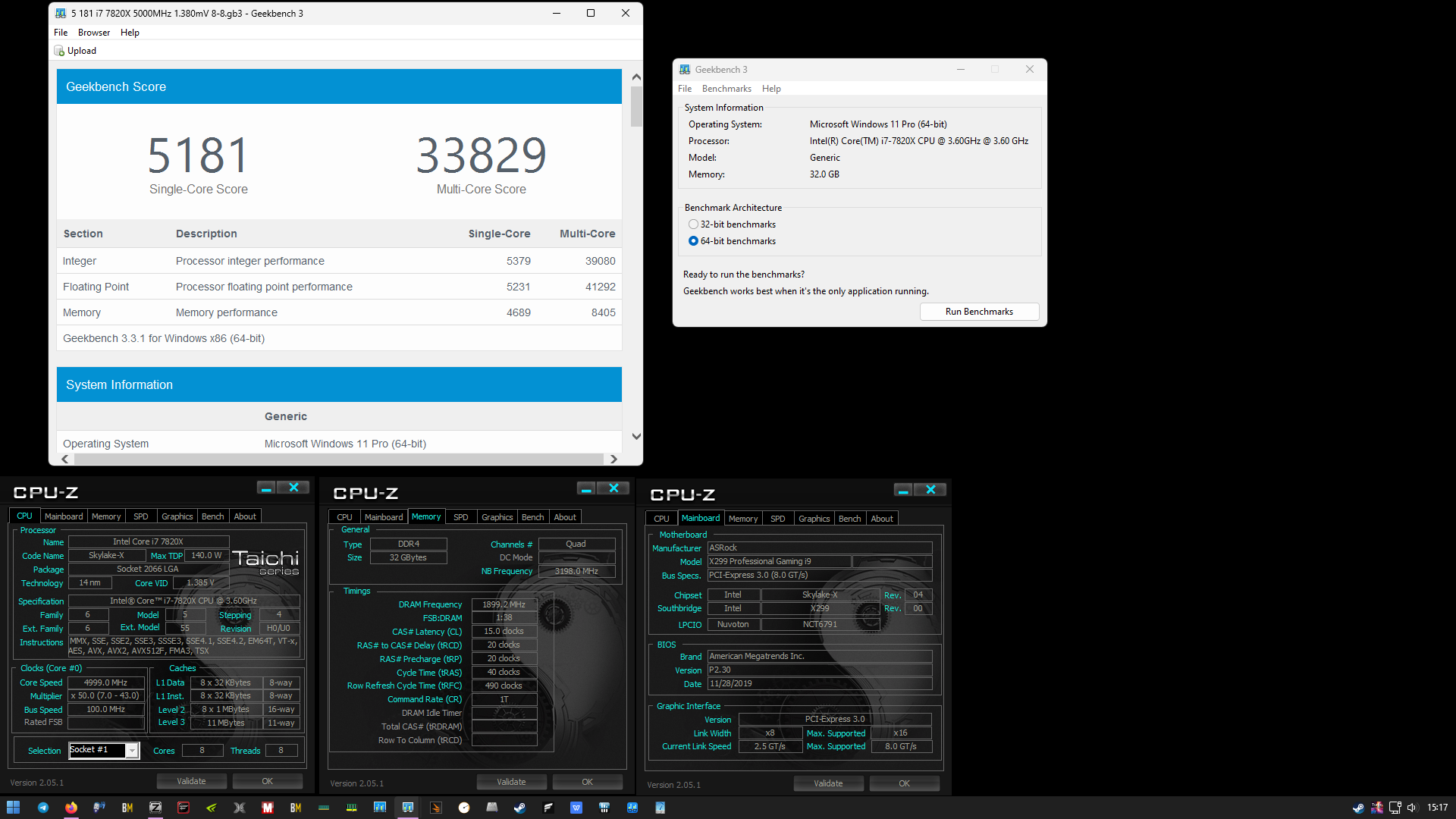The image size is (1456, 819).
Task: Open the Benchmarks menu
Action: [726, 89]
